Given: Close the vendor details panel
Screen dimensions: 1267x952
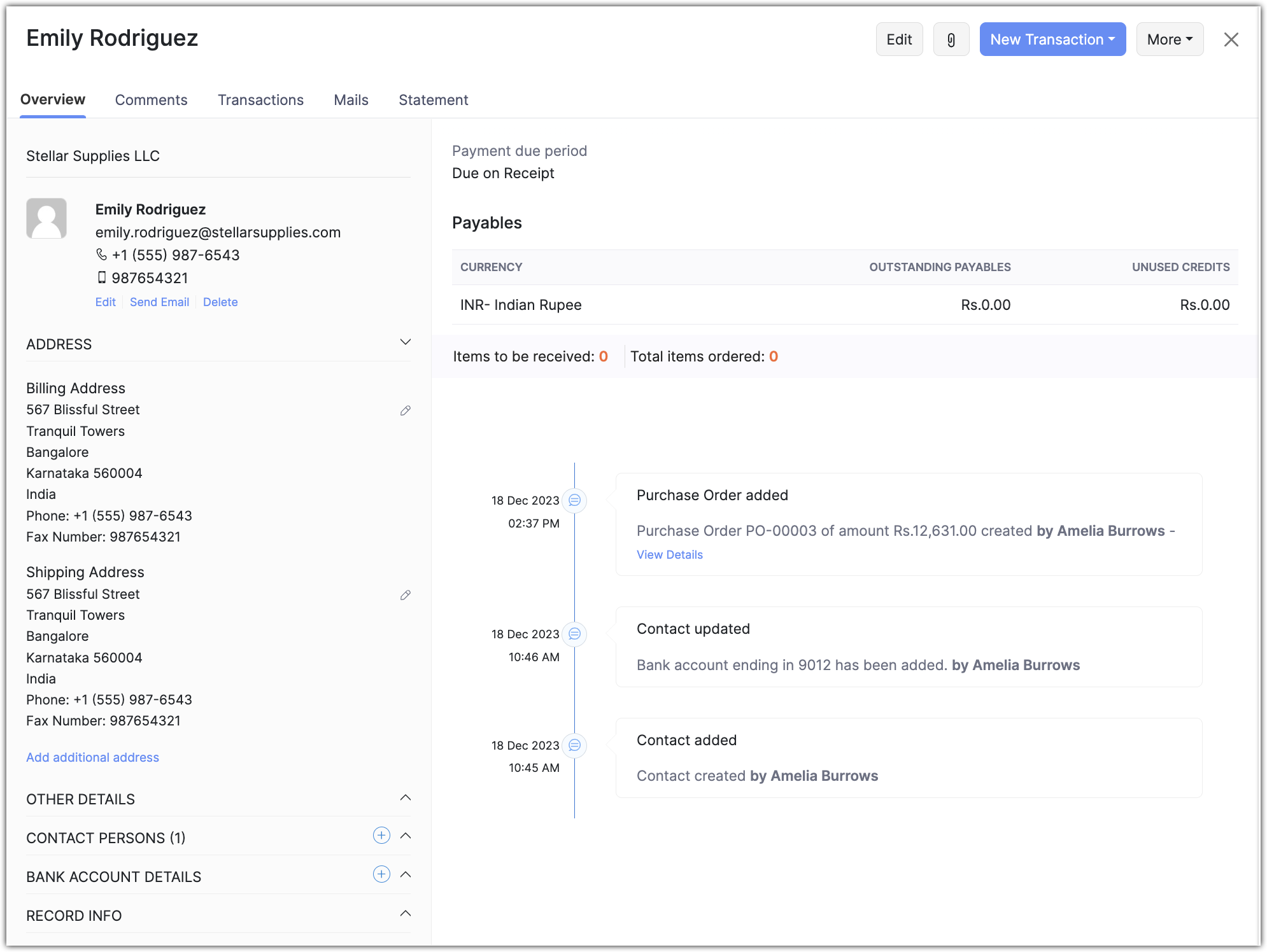Looking at the screenshot, I should pos(1231,39).
